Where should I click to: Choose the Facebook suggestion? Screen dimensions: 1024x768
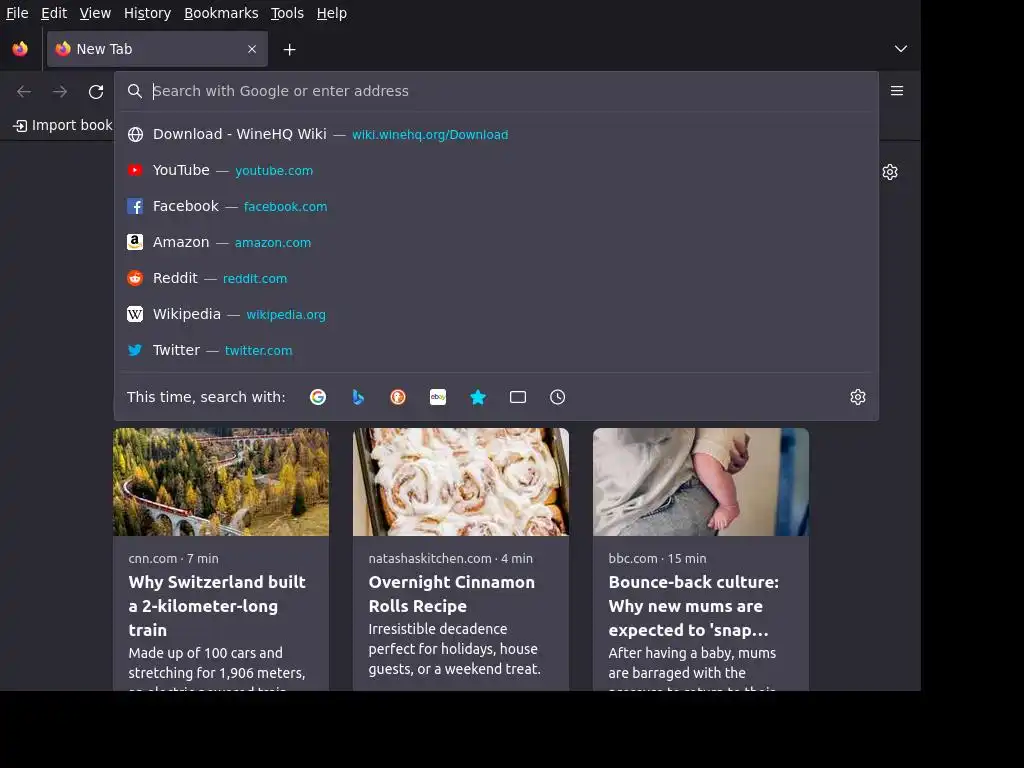point(496,206)
